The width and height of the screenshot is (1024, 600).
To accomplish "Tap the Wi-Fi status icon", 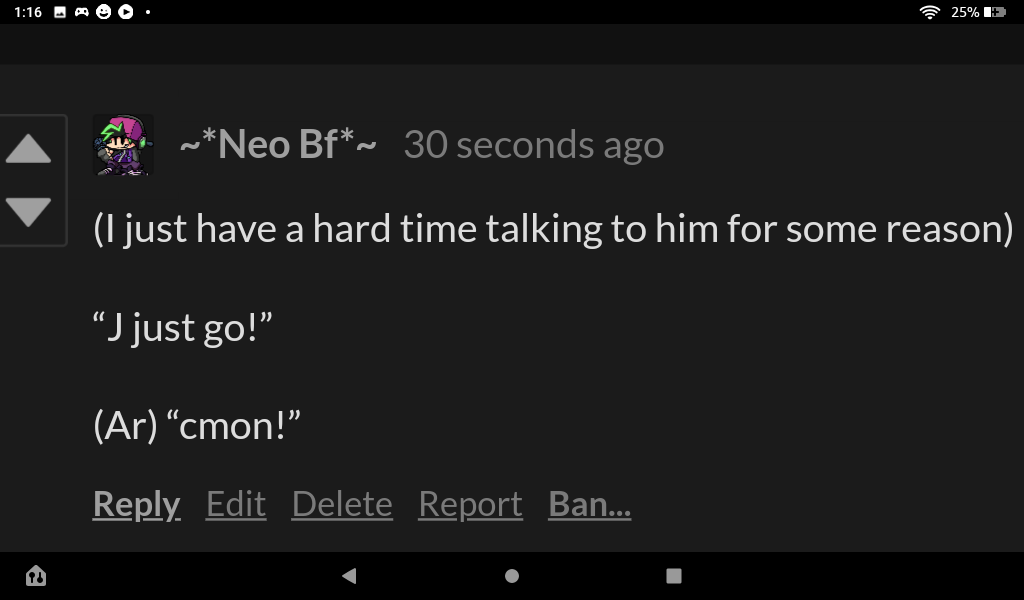I will point(930,12).
